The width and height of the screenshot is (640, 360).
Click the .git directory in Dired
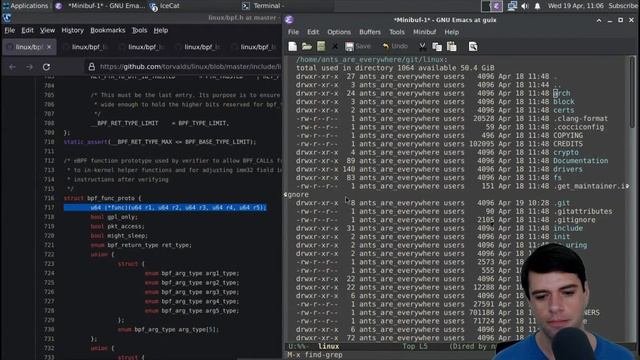562,203
